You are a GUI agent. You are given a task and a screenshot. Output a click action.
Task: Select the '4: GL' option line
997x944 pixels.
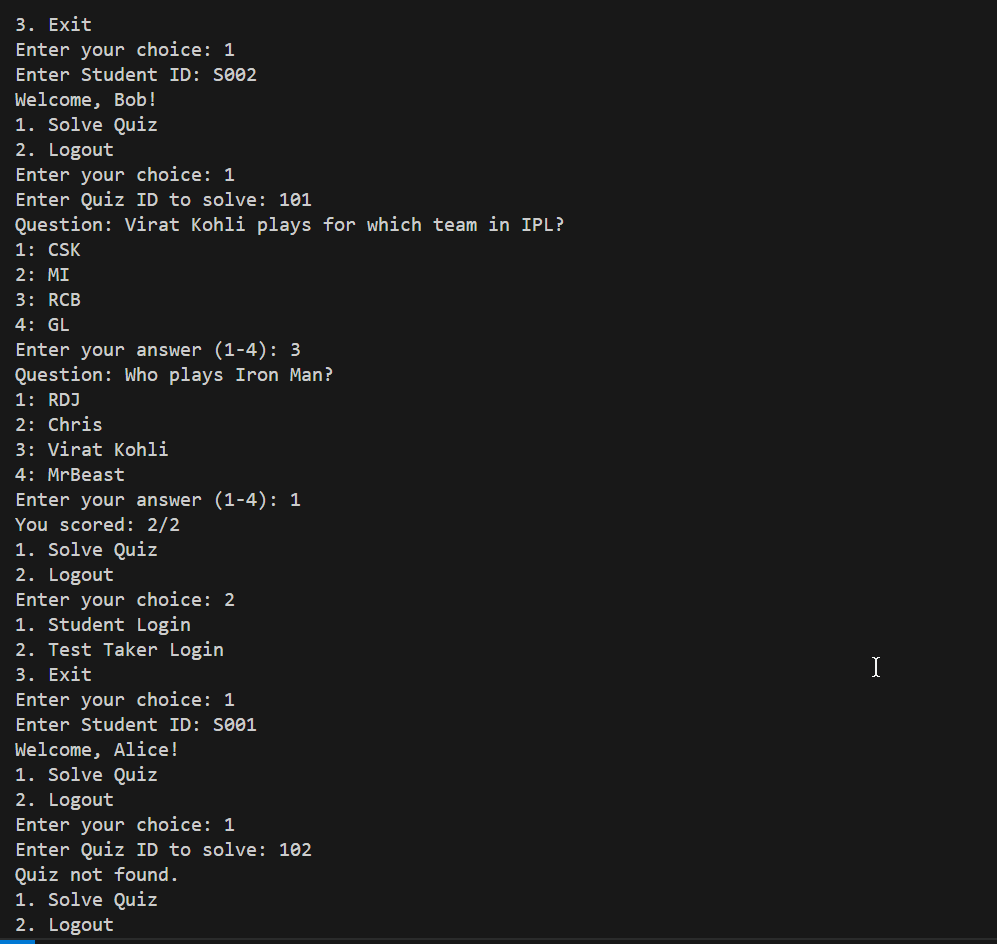pyautogui.click(x=42, y=324)
